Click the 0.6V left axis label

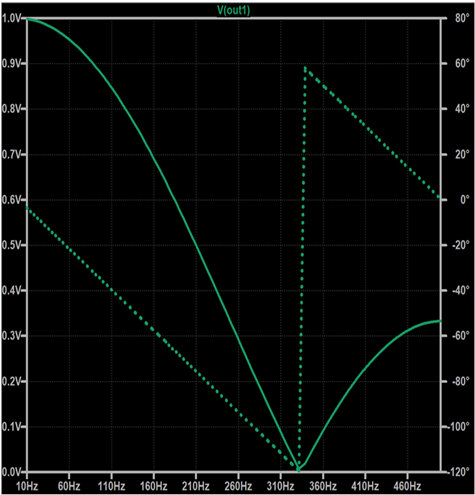[x=12, y=200]
